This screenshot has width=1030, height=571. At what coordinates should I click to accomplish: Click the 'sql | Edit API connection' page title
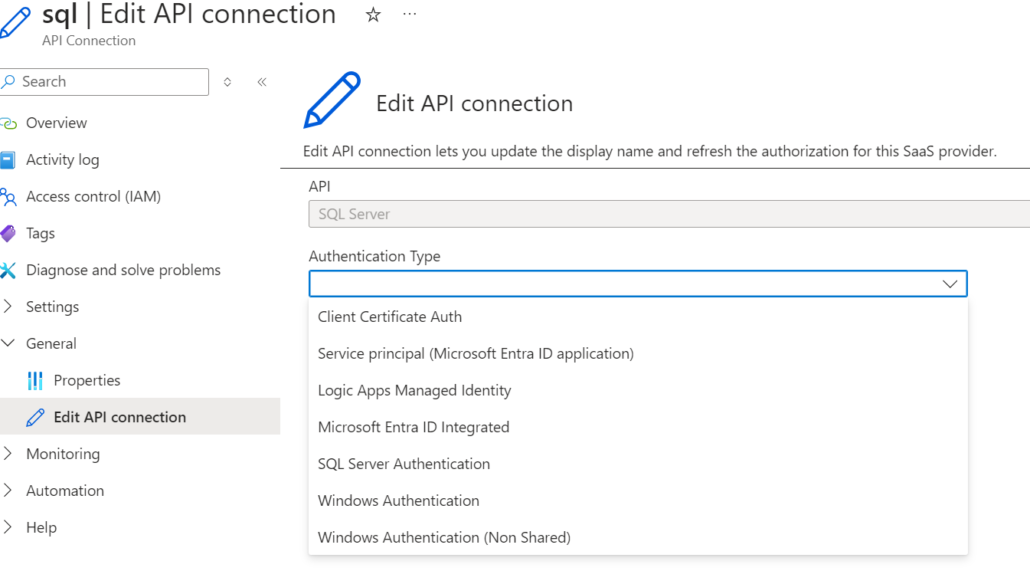coord(189,14)
